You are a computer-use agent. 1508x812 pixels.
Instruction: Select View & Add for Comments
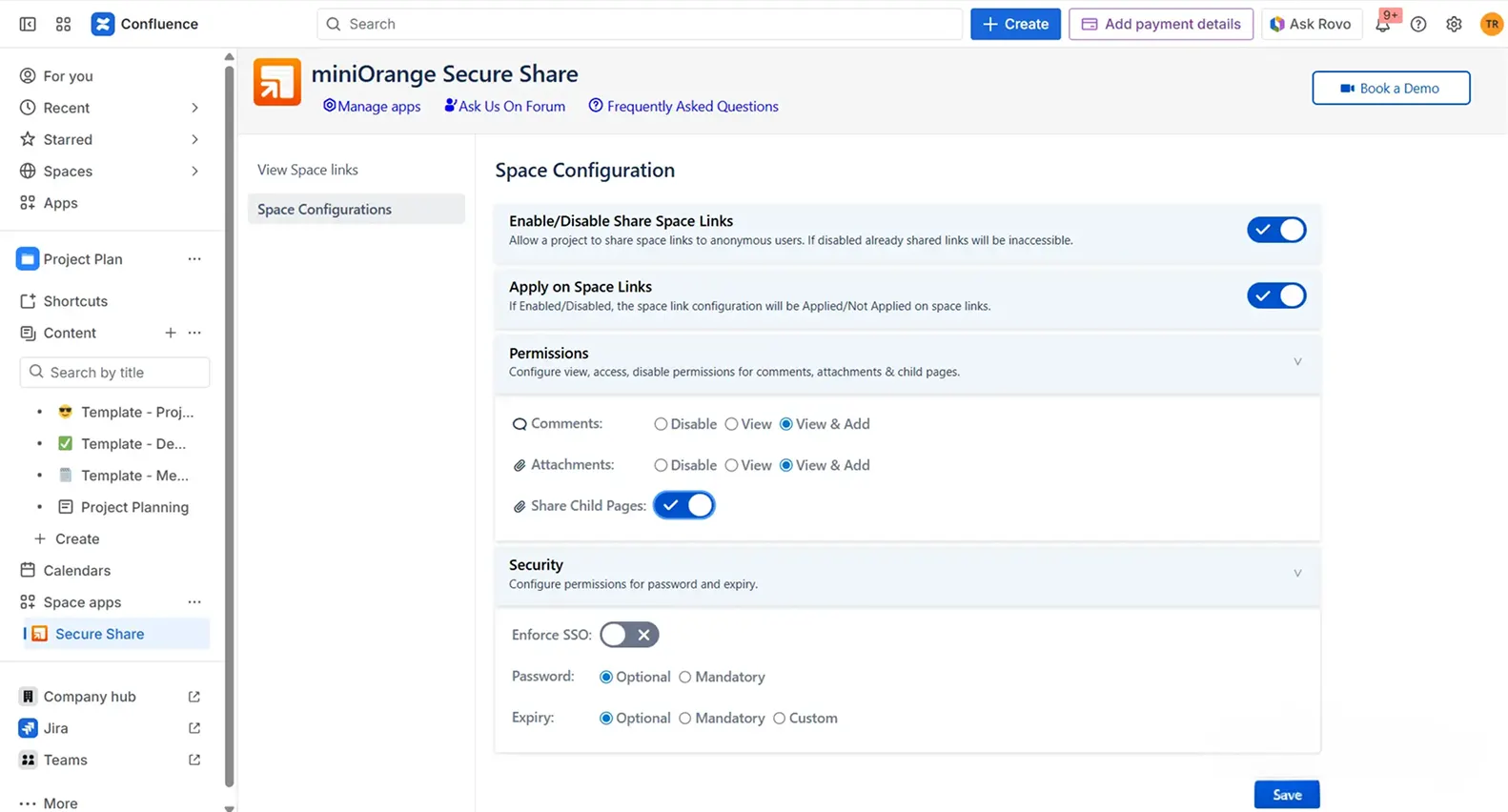click(x=786, y=424)
